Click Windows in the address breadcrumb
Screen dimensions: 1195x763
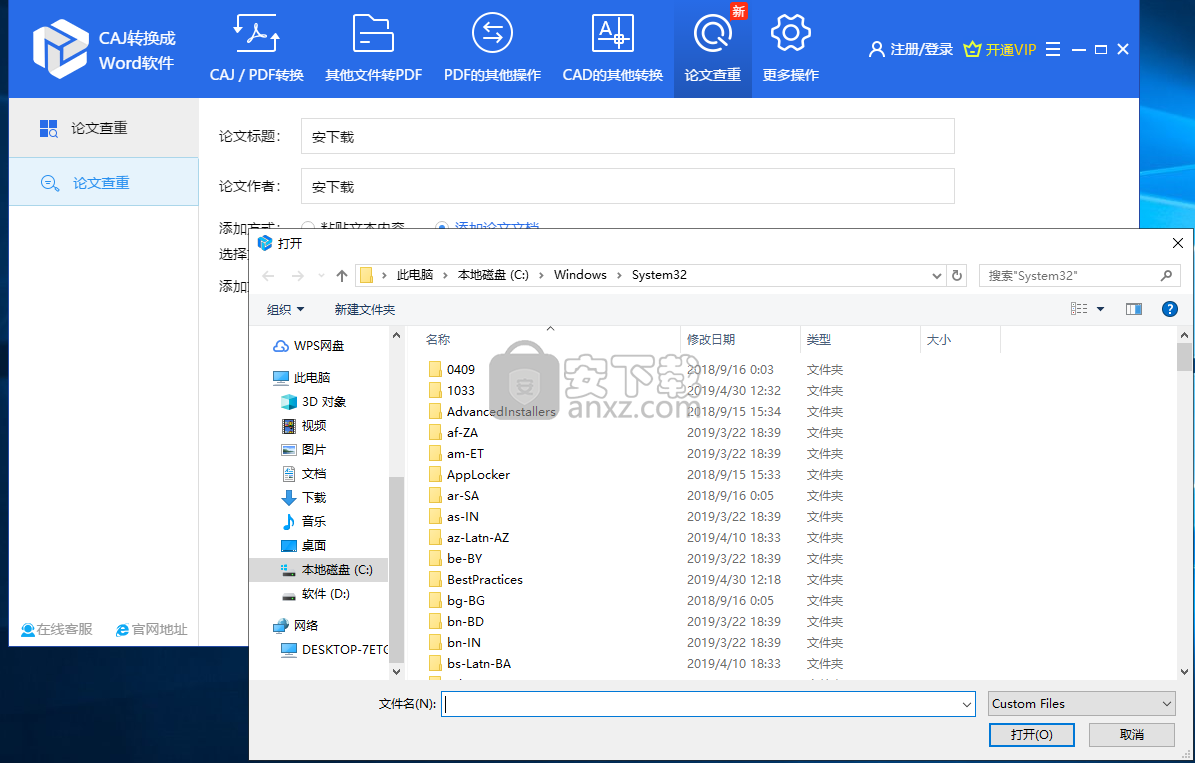tap(580, 275)
